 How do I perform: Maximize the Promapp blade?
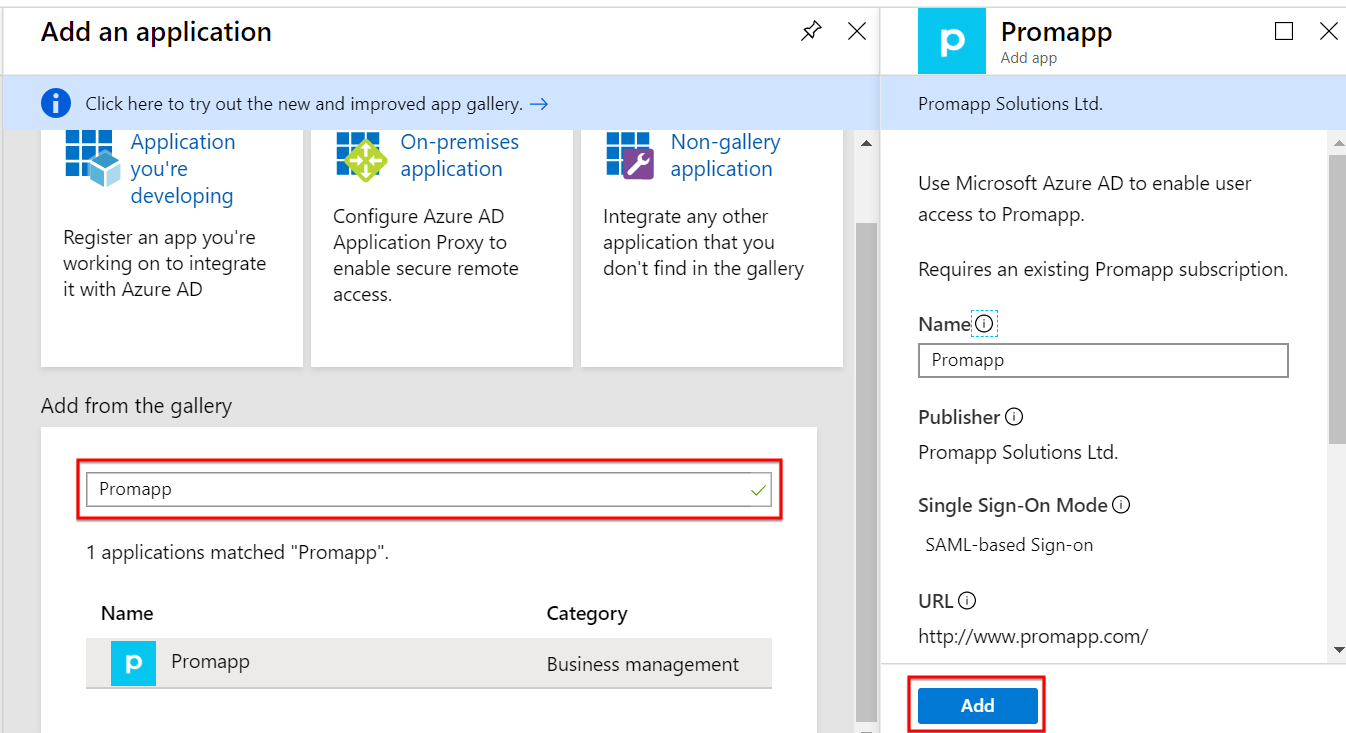pyautogui.click(x=1284, y=32)
